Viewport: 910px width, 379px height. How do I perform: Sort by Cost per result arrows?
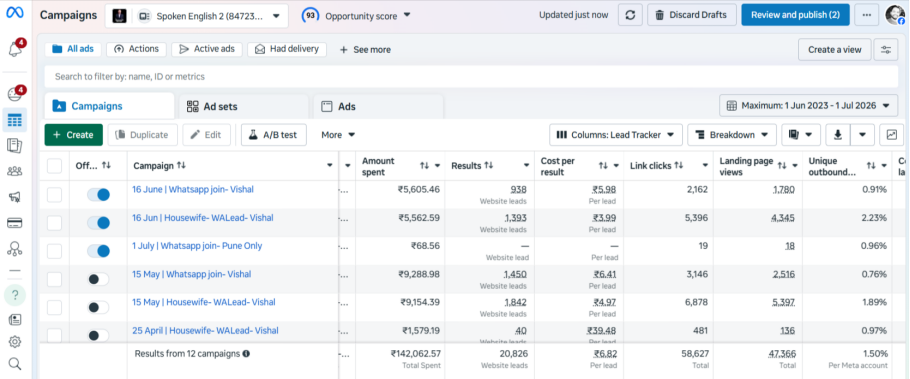[x=603, y=165]
